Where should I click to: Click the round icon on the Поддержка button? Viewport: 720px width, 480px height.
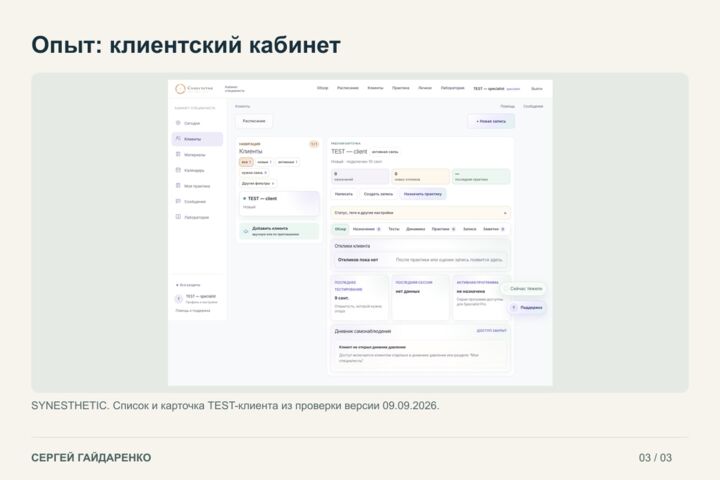514,307
